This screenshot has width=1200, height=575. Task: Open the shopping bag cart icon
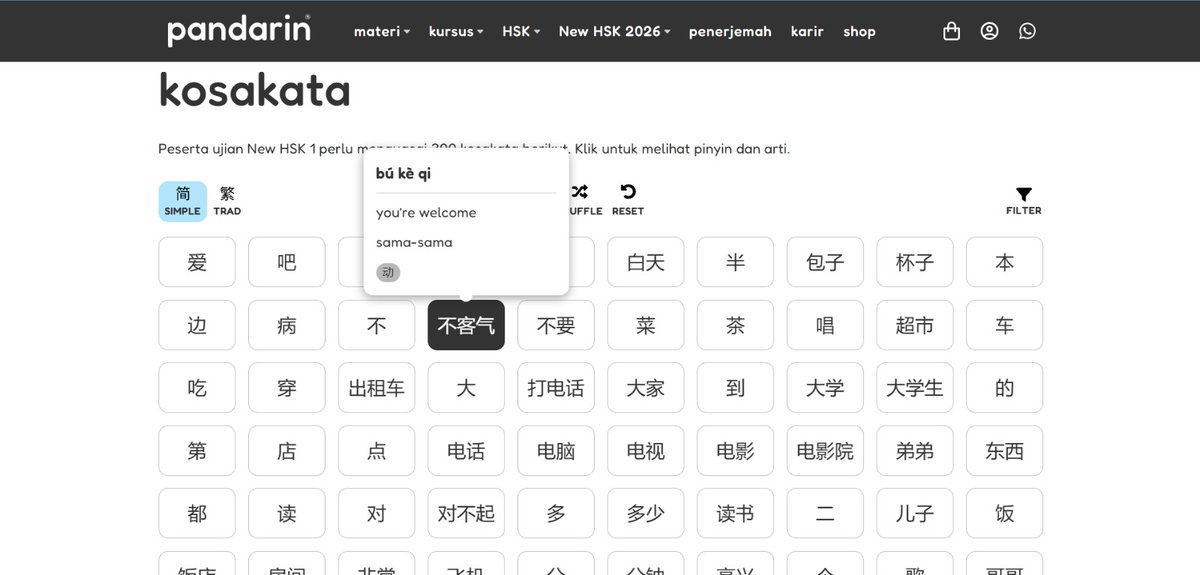pos(951,31)
